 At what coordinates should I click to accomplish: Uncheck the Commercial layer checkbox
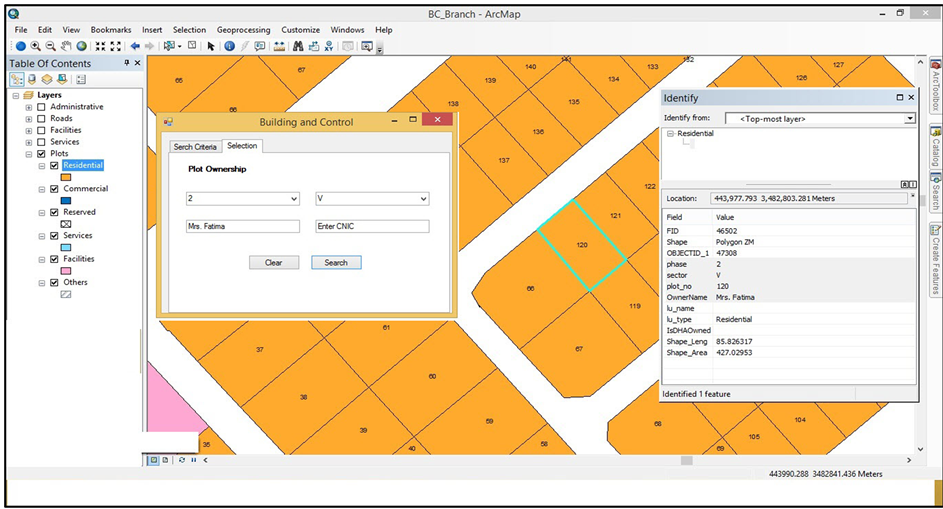[x=54, y=189]
